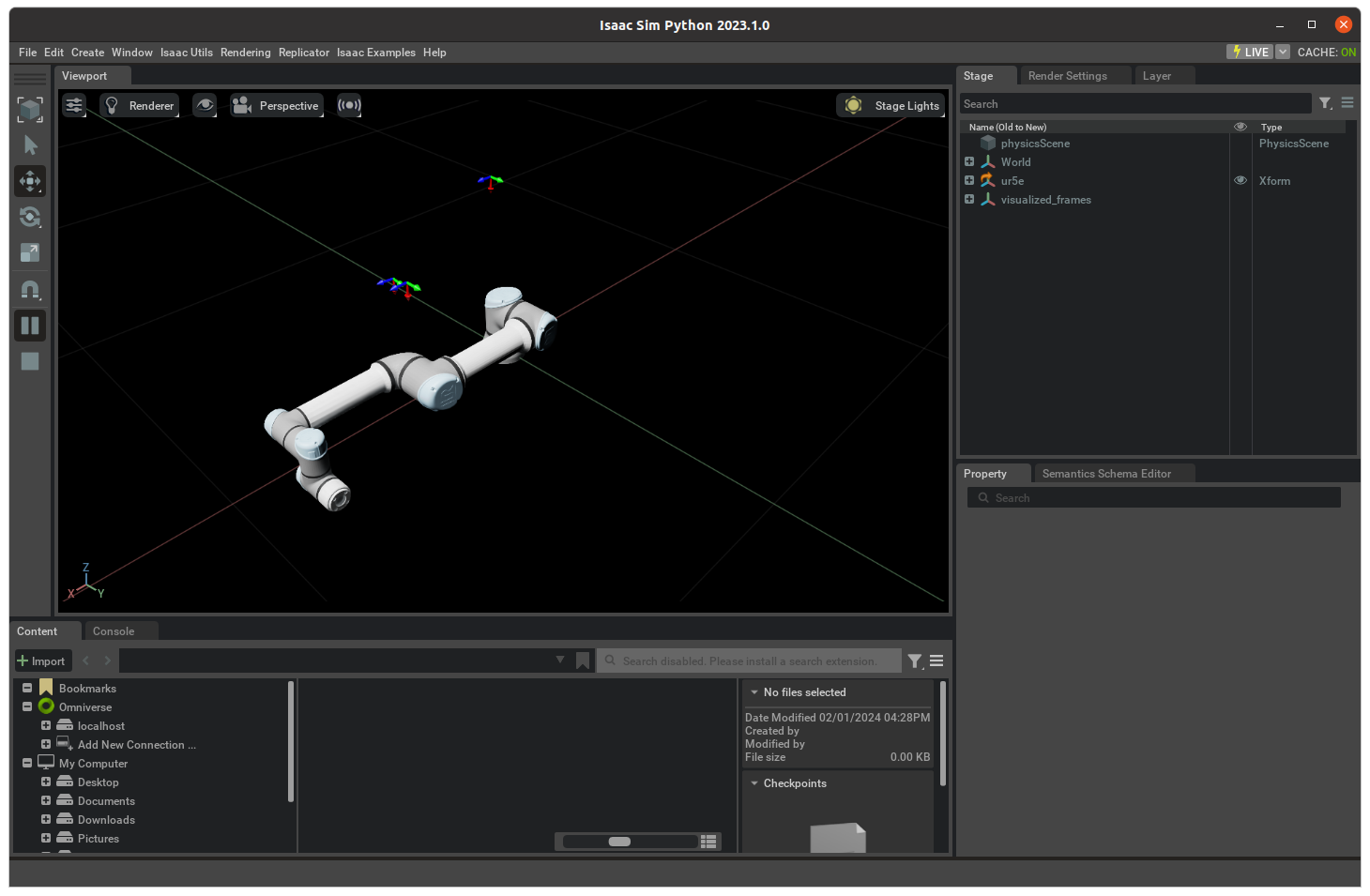Open the Create menu
The height and width of the screenshot is (896, 1370).
[87, 53]
